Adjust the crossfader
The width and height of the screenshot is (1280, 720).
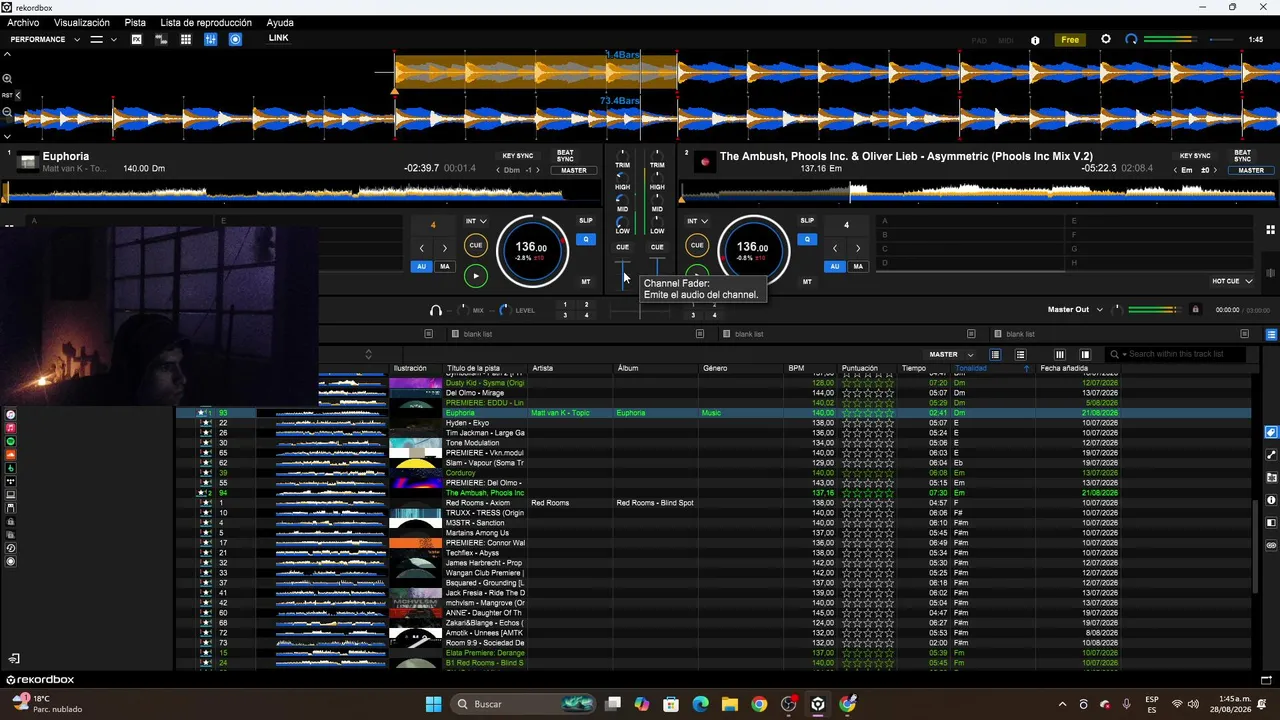(x=640, y=310)
